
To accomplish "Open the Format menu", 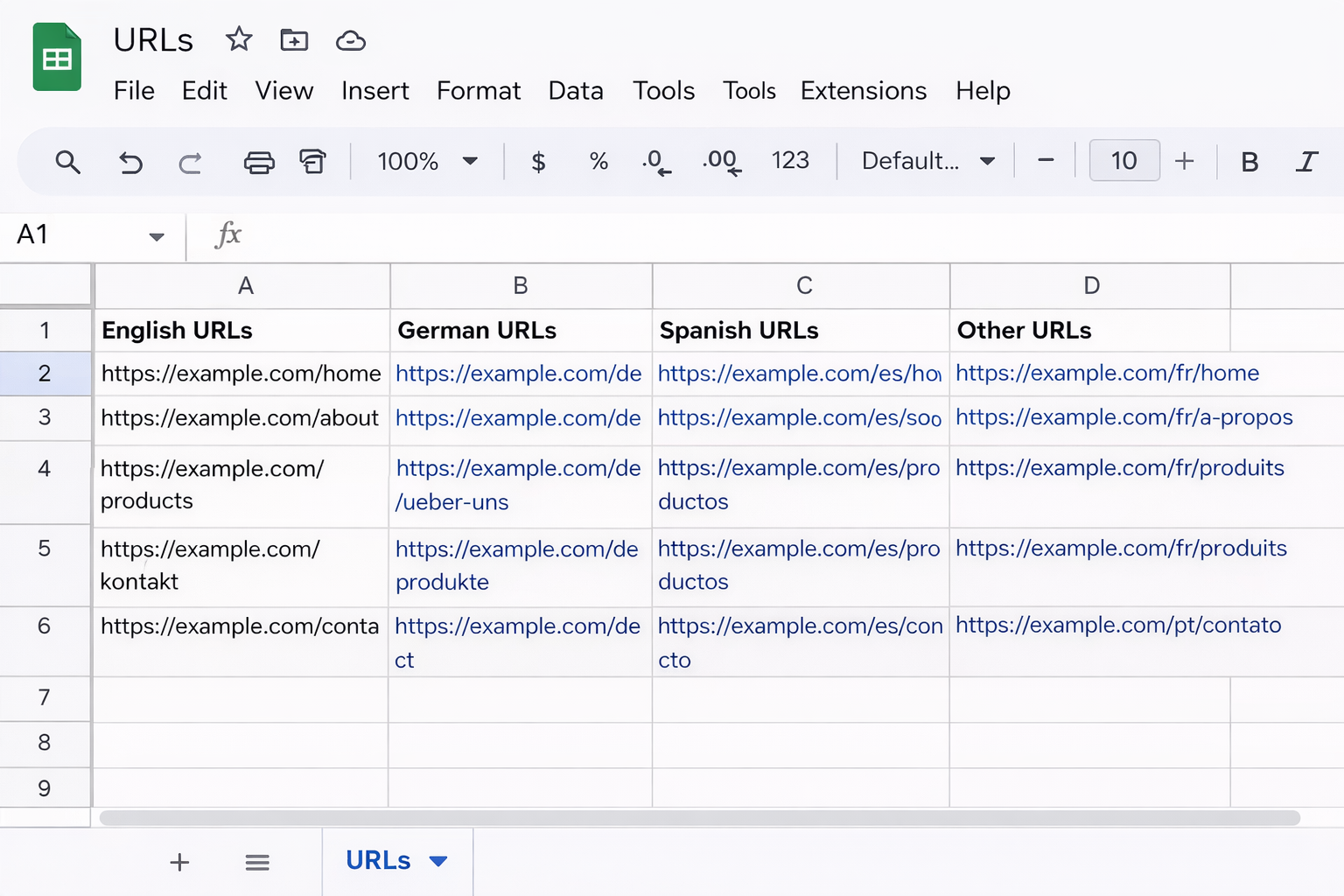I will click(x=478, y=90).
